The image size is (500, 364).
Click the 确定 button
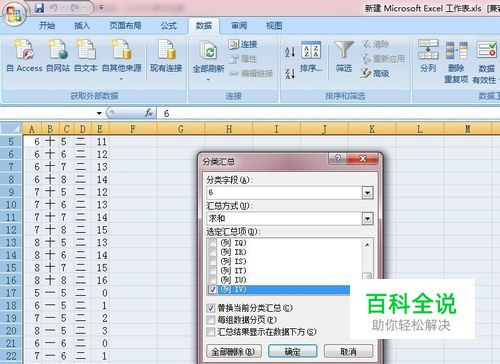(293, 351)
